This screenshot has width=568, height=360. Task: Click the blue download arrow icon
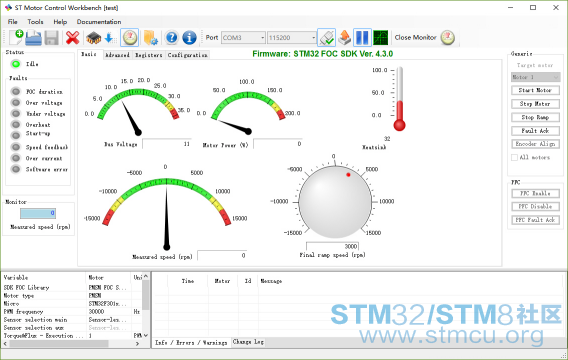(x=110, y=38)
